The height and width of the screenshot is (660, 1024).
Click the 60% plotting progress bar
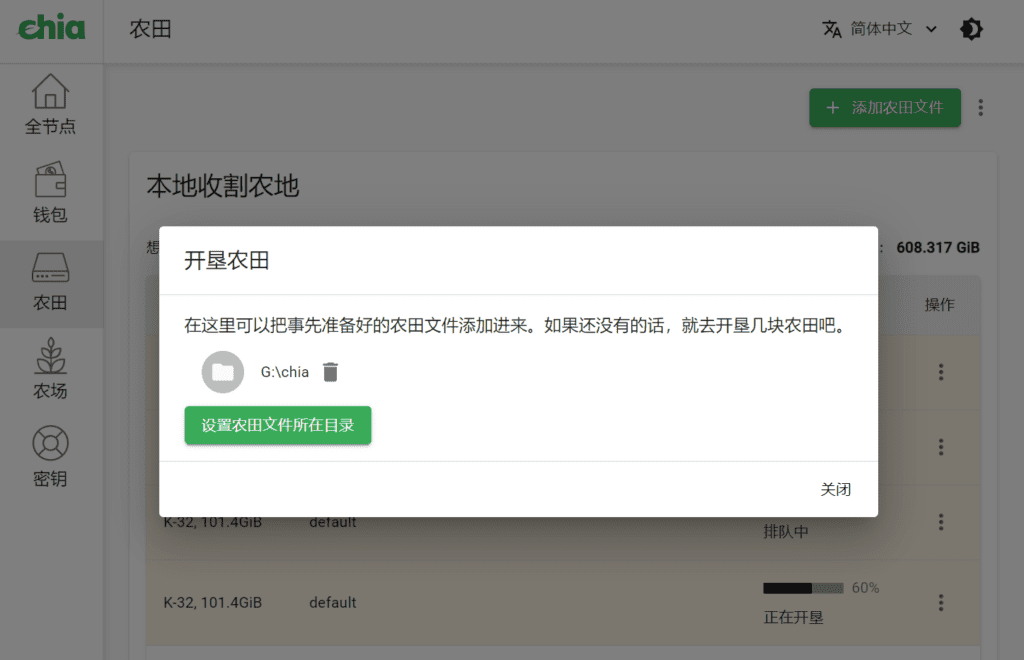[x=803, y=588]
